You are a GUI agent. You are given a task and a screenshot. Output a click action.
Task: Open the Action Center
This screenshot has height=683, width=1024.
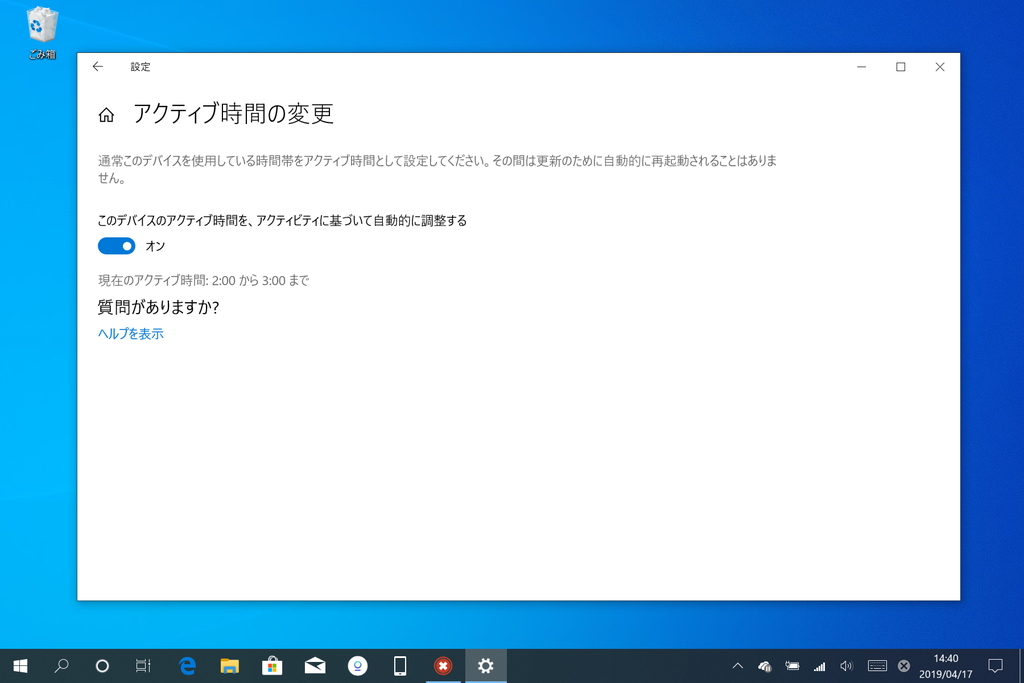[996, 665]
